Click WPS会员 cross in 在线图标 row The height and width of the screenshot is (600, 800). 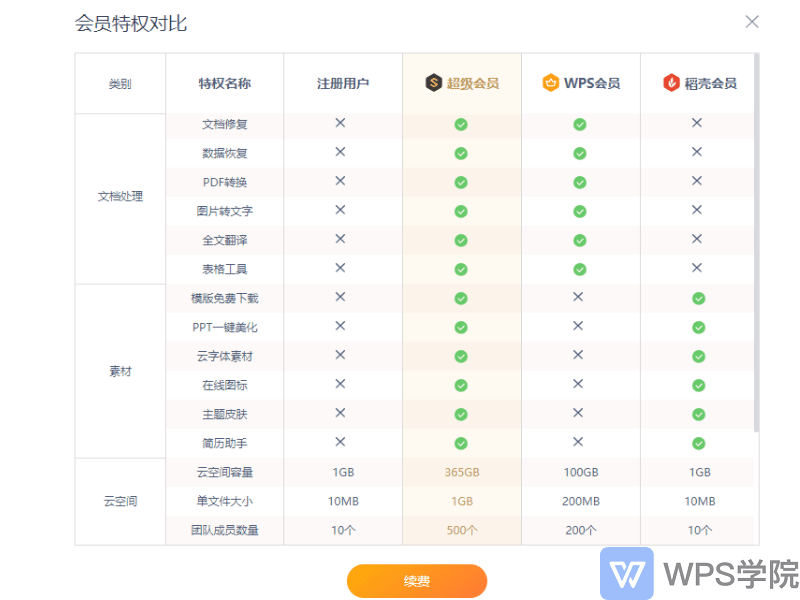[578, 384]
